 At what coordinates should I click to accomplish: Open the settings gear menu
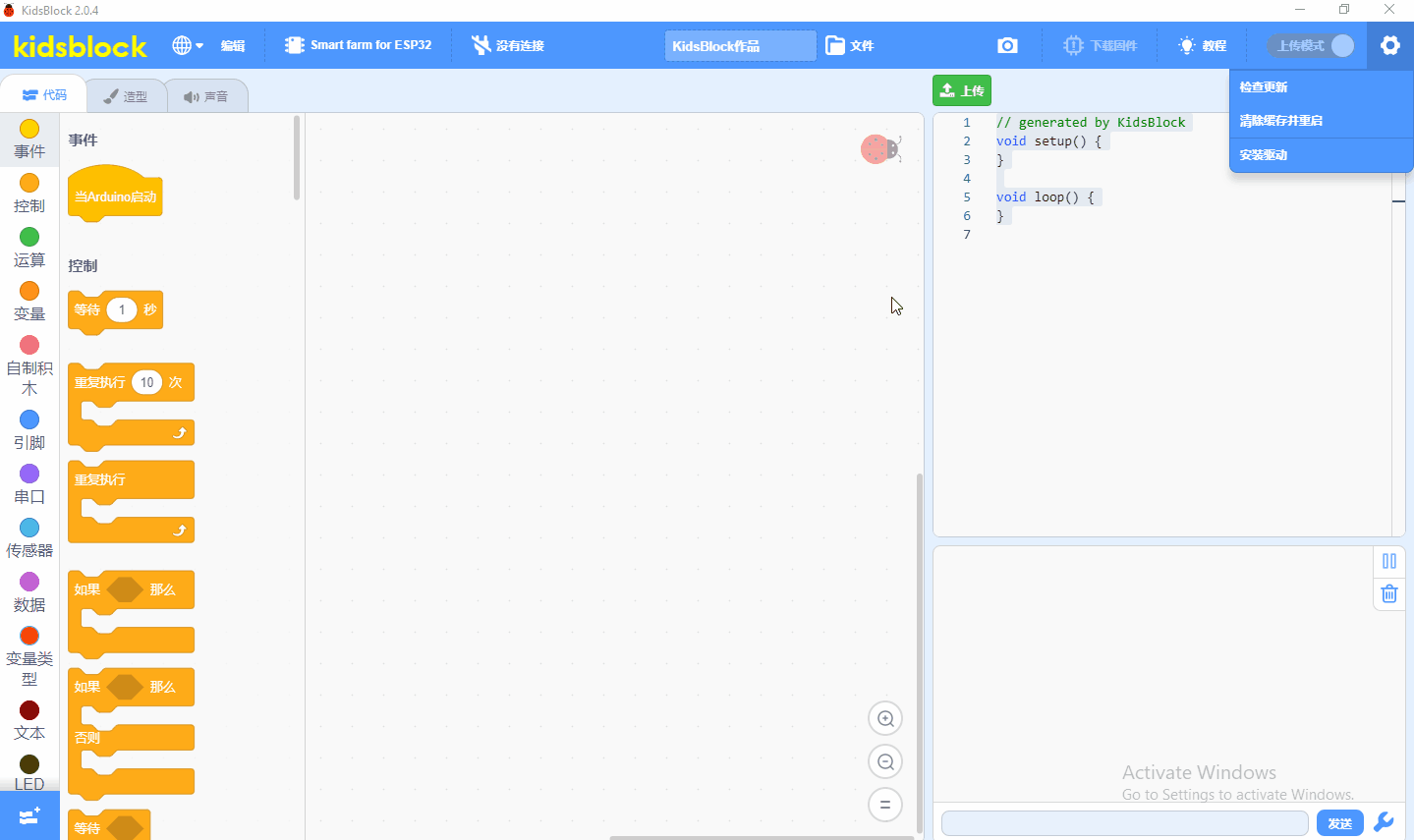(x=1389, y=45)
